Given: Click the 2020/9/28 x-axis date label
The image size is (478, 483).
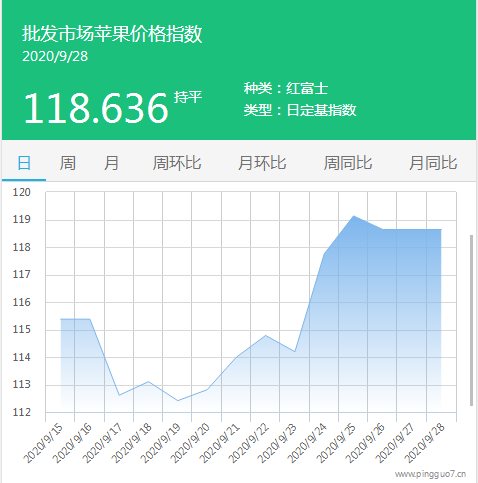Looking at the screenshot, I should click(x=424, y=444).
